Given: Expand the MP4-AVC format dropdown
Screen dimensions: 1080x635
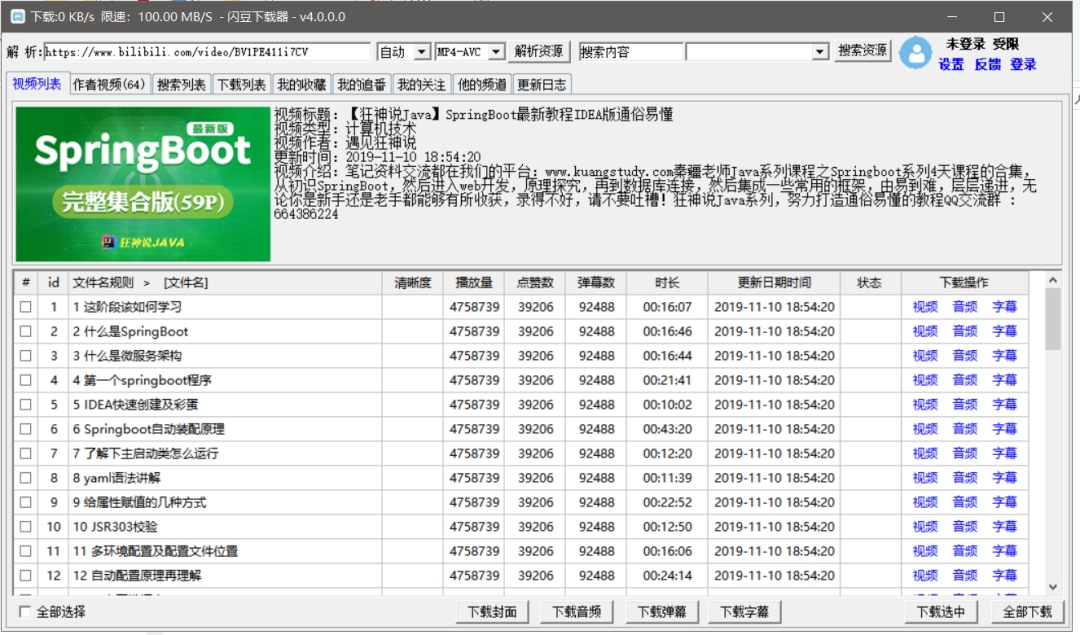Looking at the screenshot, I should [496, 52].
